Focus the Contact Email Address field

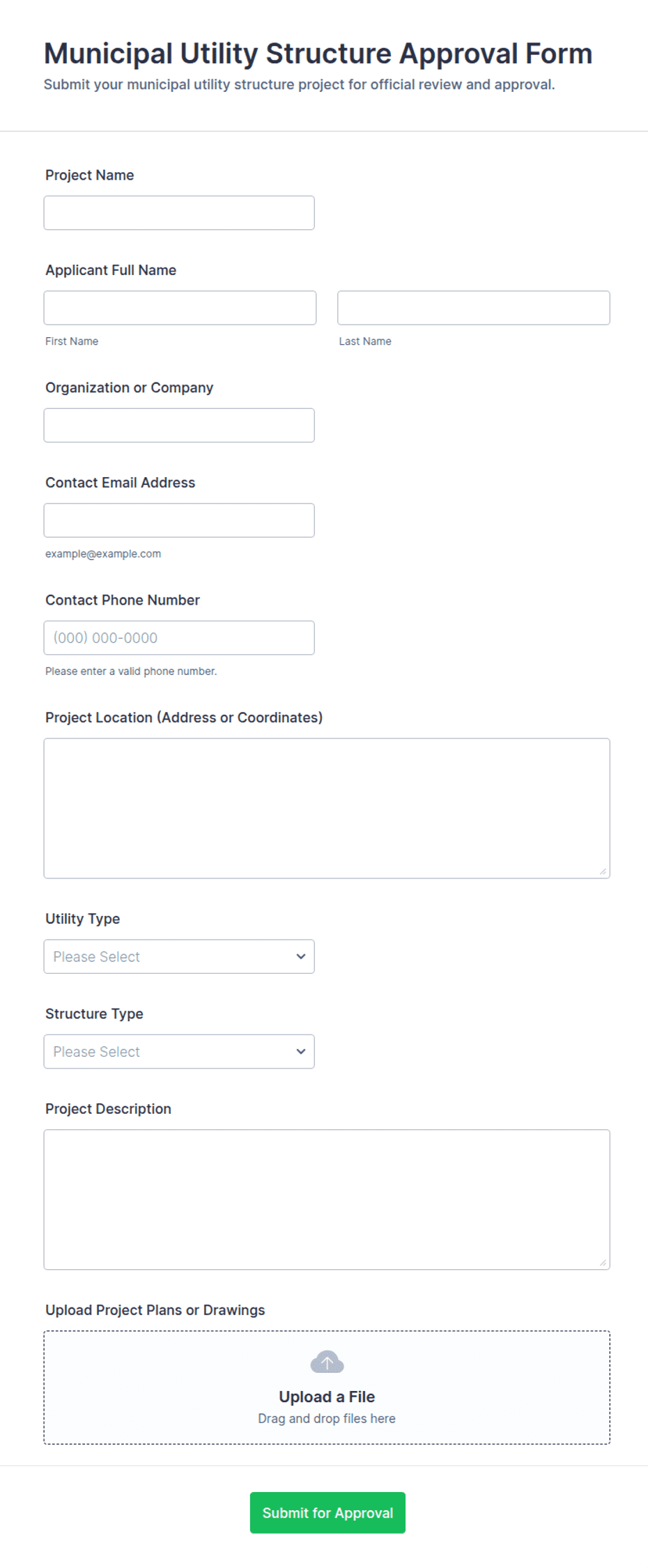[179, 520]
